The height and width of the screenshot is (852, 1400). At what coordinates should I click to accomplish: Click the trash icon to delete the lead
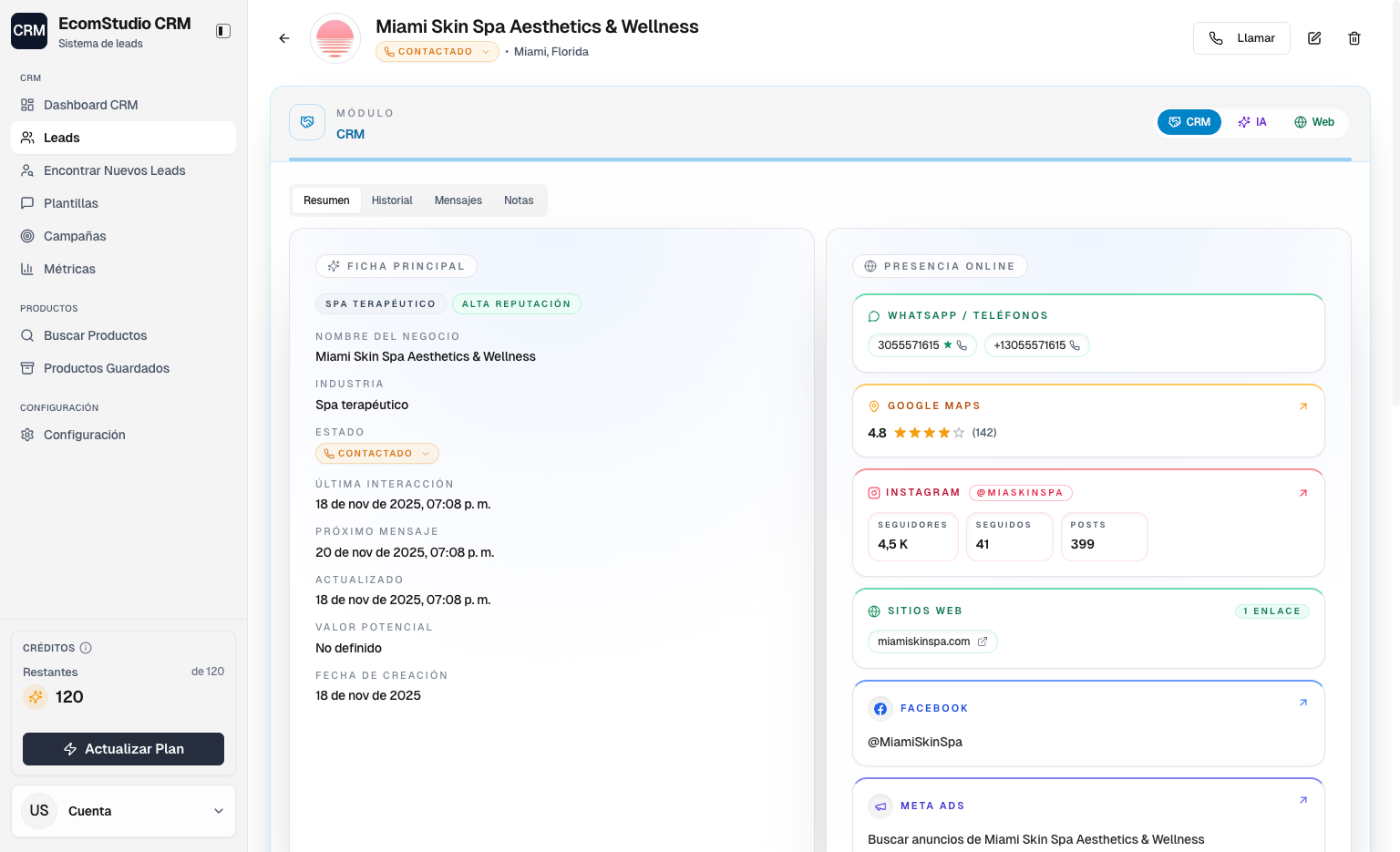pos(1354,37)
